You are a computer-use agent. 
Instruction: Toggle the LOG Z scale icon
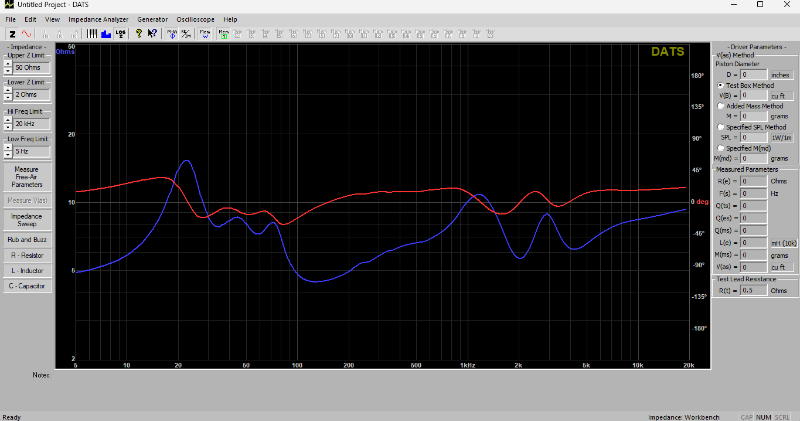pos(120,34)
